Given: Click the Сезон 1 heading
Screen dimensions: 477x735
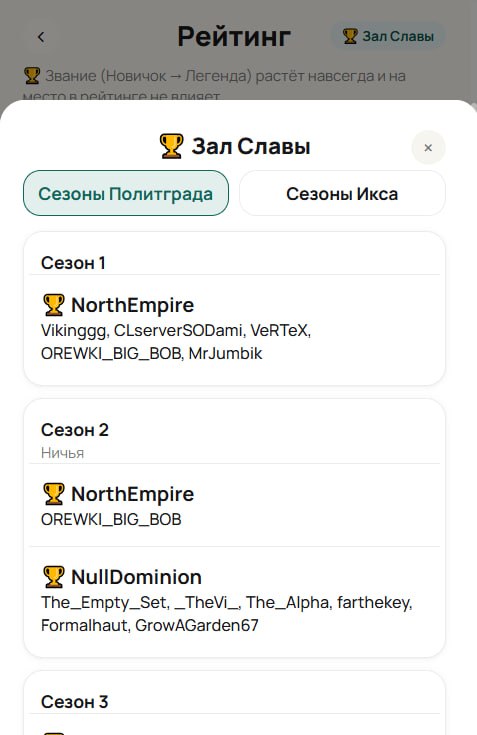Looking at the screenshot, I should [73, 262].
